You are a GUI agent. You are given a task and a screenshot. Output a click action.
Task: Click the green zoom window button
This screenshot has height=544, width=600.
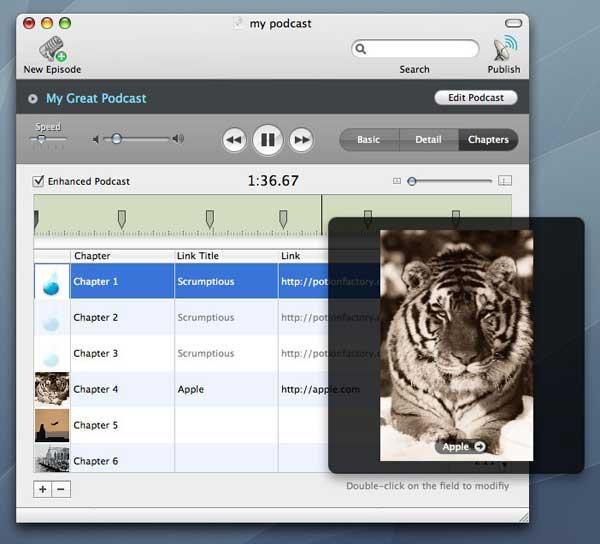point(65,23)
